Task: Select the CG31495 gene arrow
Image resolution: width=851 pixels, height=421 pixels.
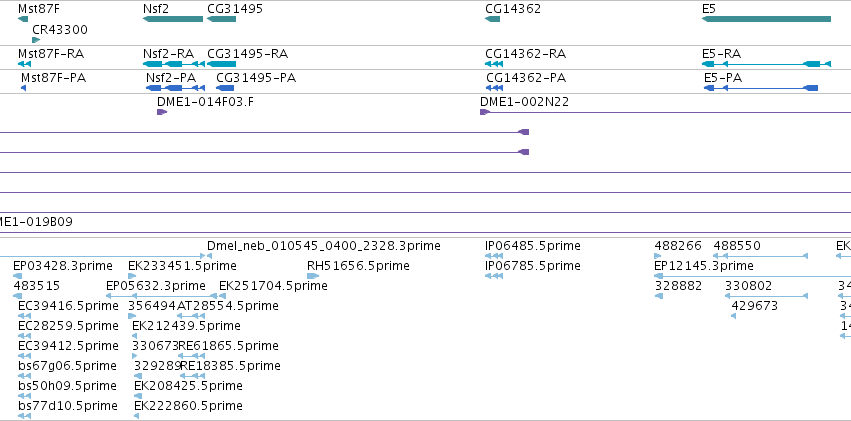Action: [x=221, y=19]
